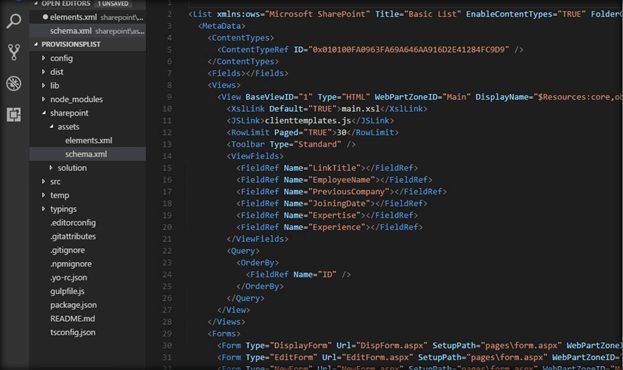Collapse the PROVISIONSPLIST section header

pos(87,44)
